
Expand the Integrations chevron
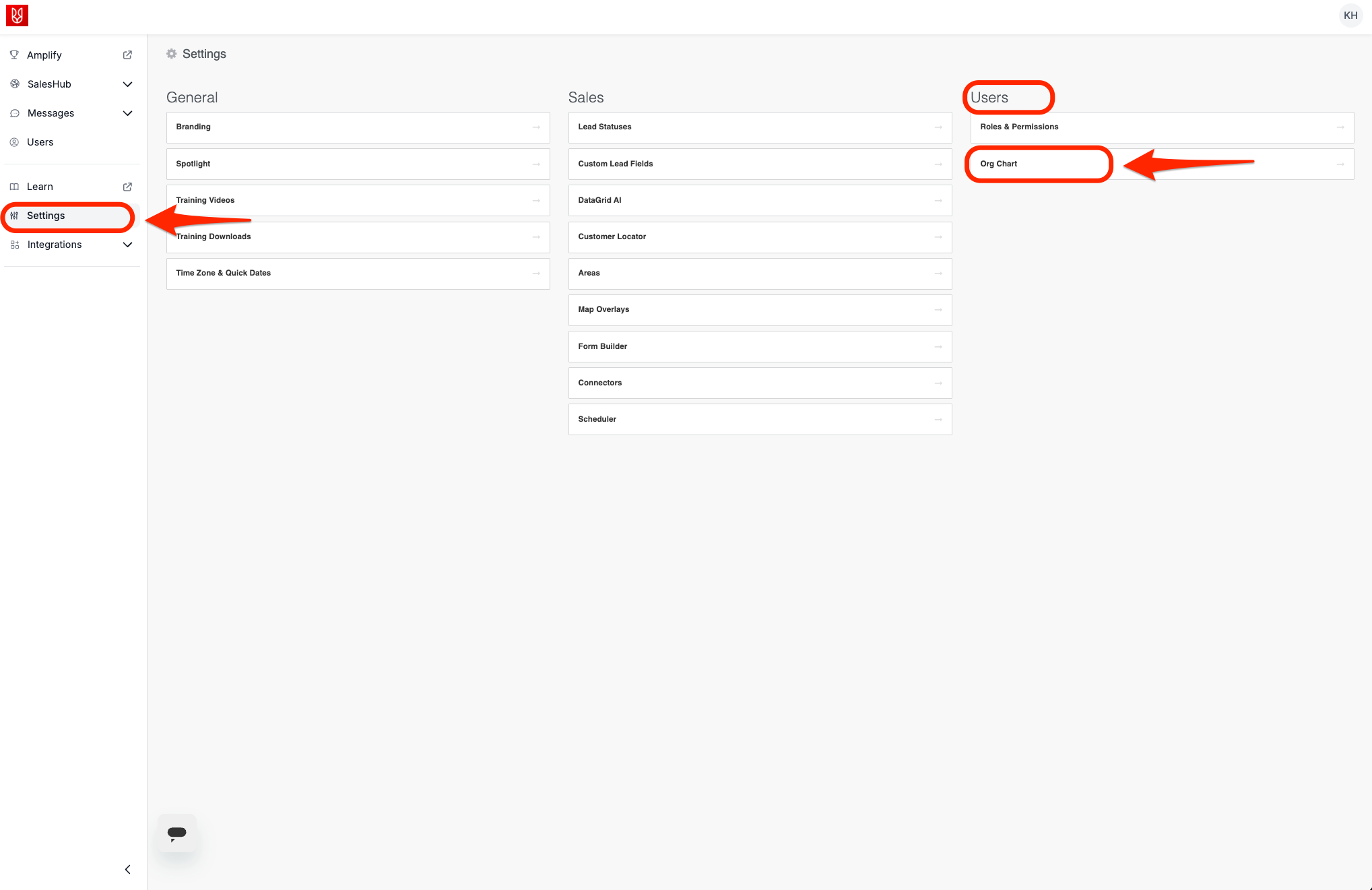coord(127,245)
